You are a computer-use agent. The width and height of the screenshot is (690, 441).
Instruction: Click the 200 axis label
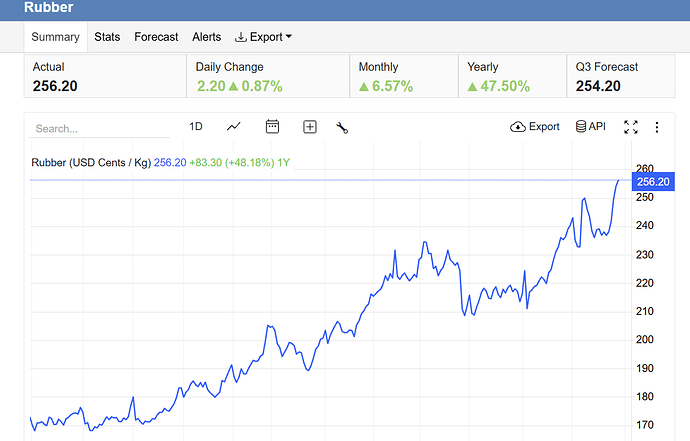[x=645, y=339]
